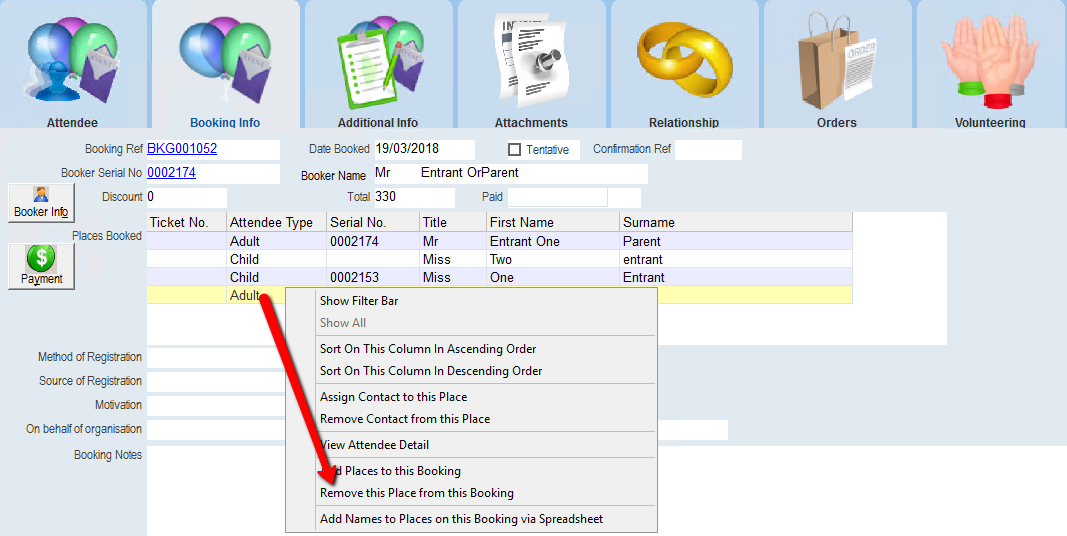Open the Volunteering hands icon
This screenshot has width=1067, height=536.
990,60
